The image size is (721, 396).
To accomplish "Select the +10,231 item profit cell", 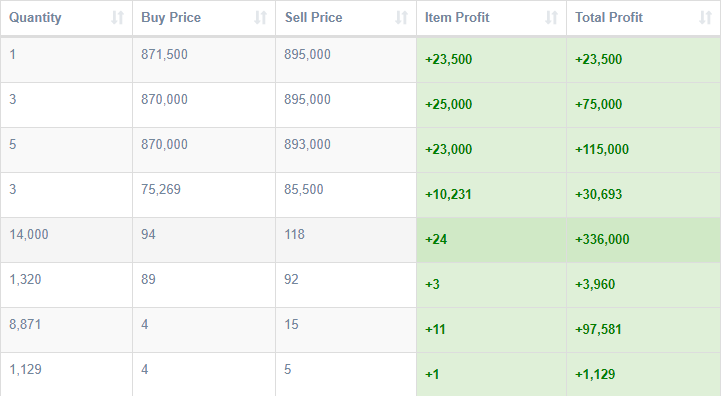I will [492, 195].
